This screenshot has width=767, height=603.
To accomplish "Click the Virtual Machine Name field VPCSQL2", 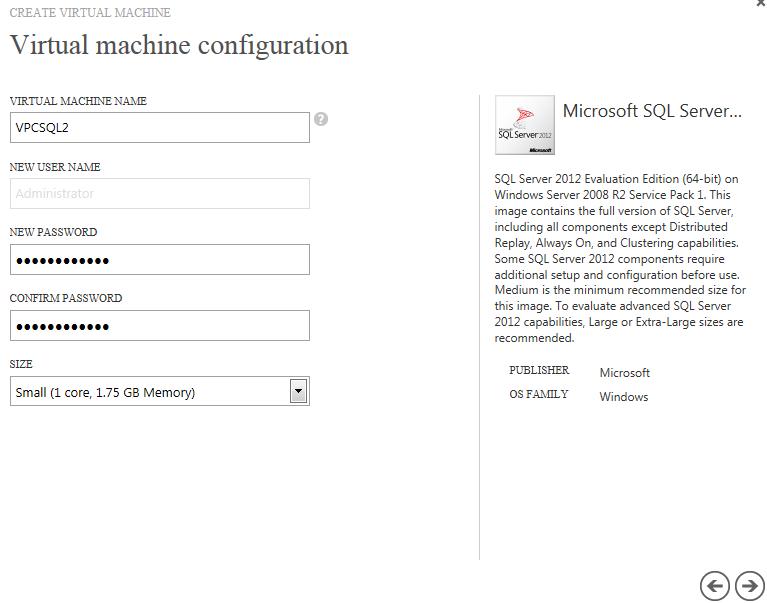I will click(160, 128).
